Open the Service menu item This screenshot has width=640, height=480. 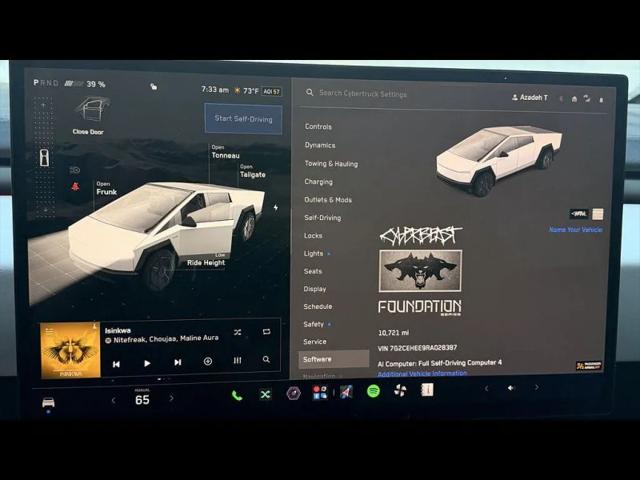[x=315, y=342]
